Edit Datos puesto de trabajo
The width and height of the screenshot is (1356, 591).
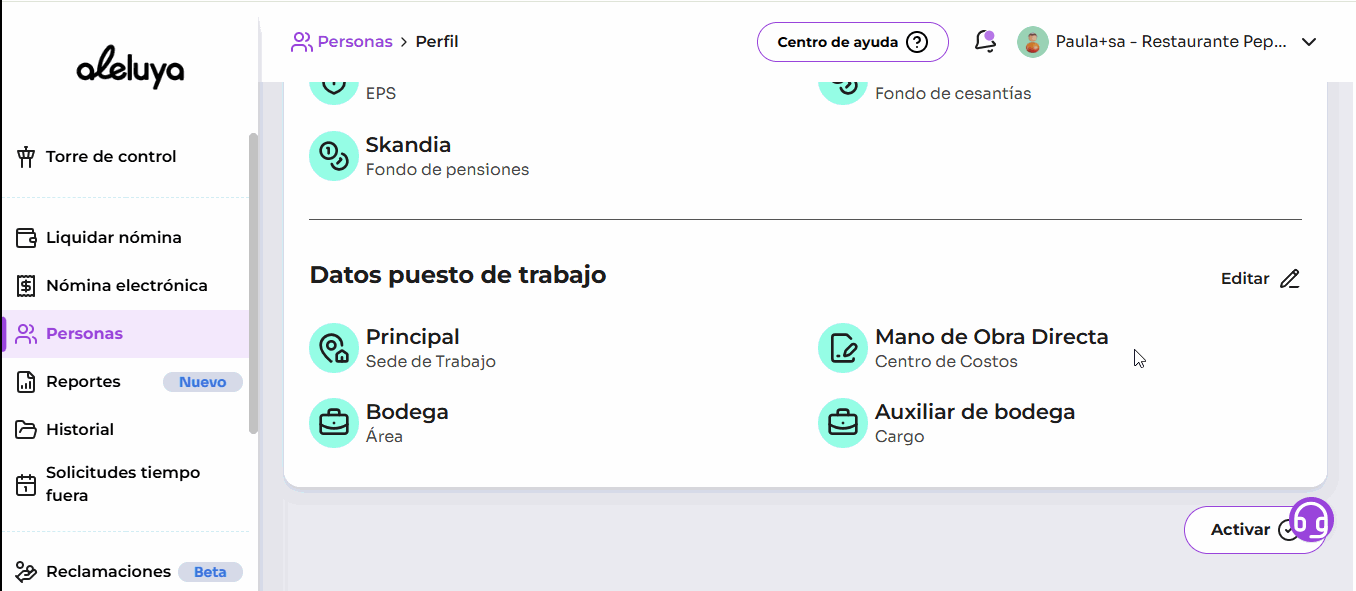(x=1260, y=279)
